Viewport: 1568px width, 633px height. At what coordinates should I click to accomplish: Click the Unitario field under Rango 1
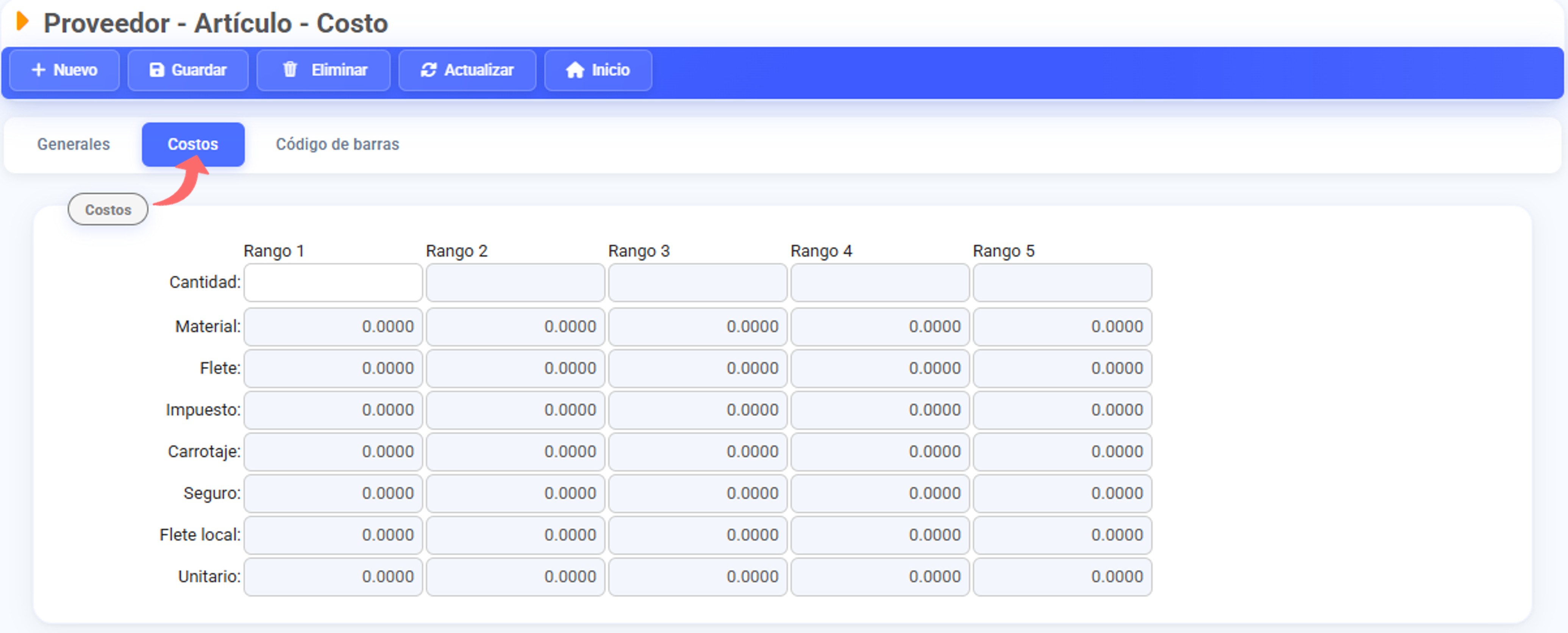[x=333, y=577]
